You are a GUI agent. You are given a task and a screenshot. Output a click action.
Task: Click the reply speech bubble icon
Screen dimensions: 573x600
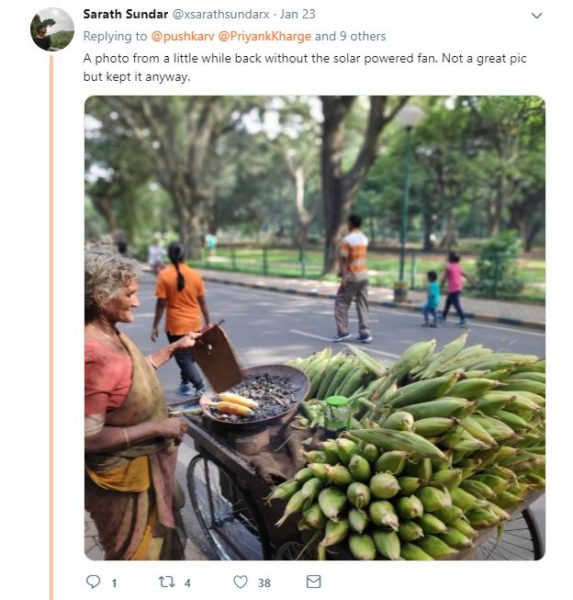[93, 582]
